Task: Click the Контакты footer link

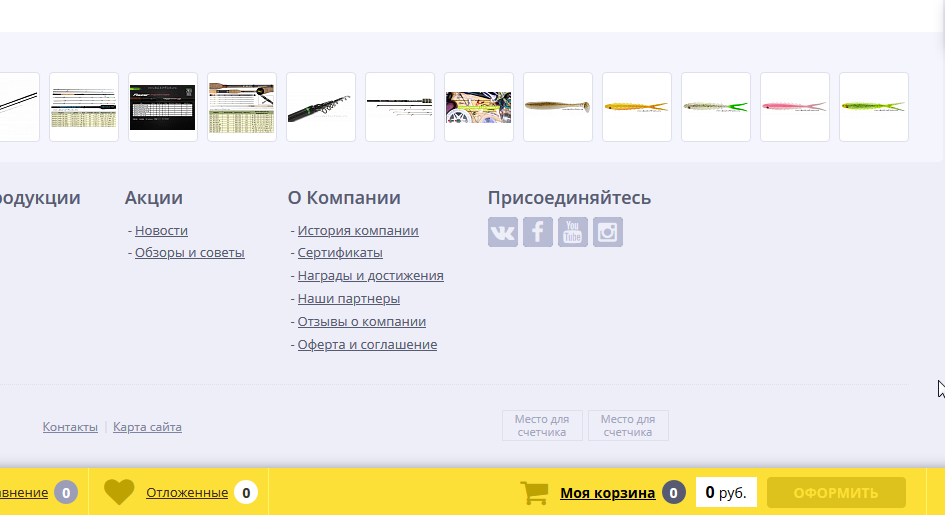Action: click(x=70, y=427)
